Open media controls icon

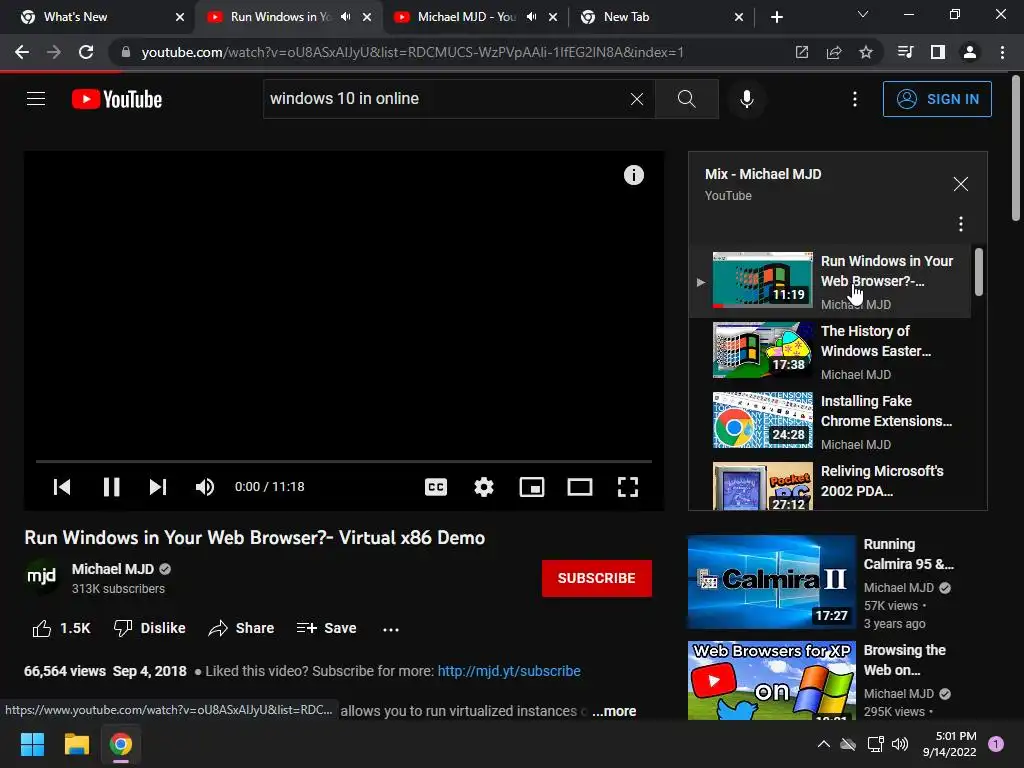point(905,52)
